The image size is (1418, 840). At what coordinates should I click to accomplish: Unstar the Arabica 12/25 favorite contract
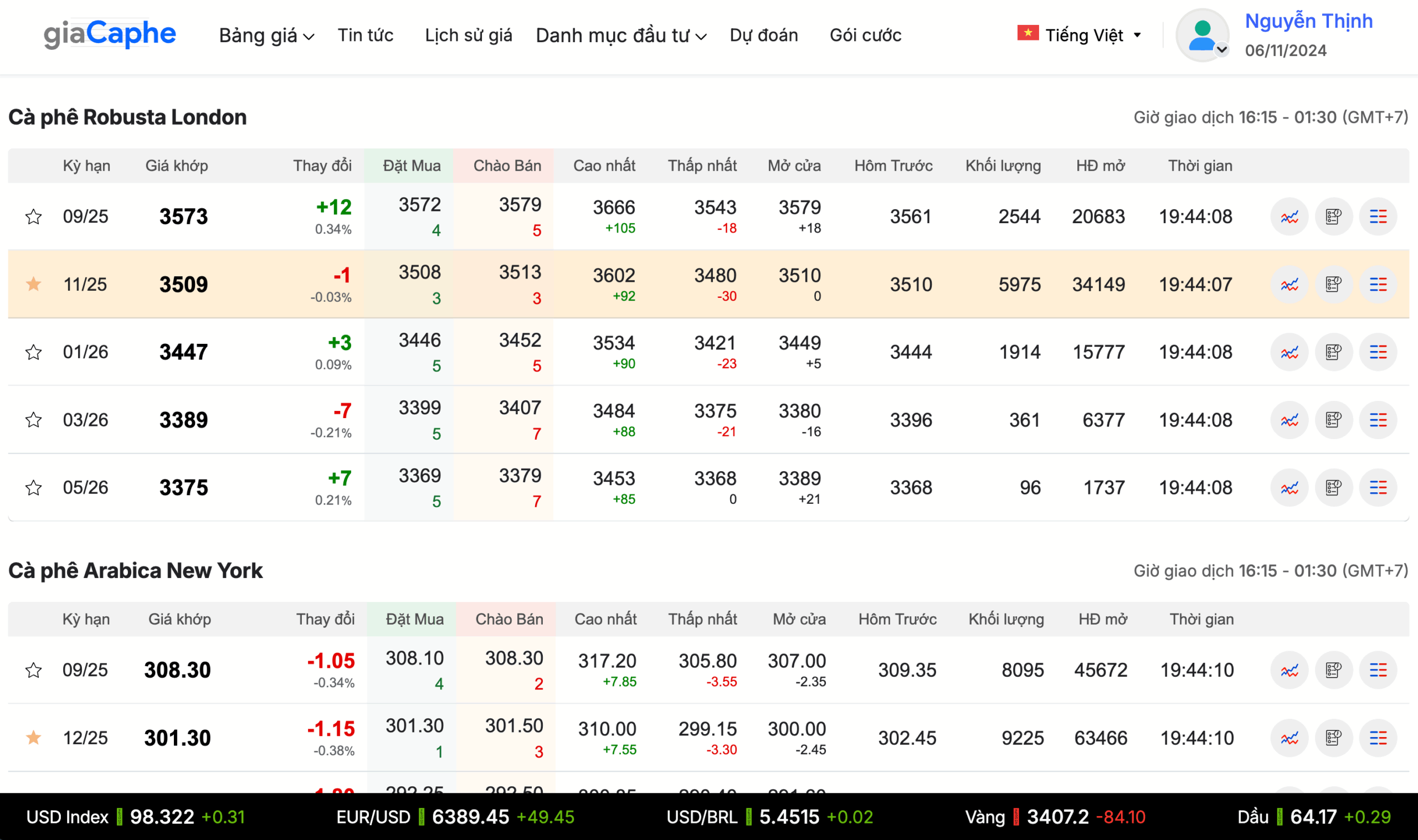33,738
